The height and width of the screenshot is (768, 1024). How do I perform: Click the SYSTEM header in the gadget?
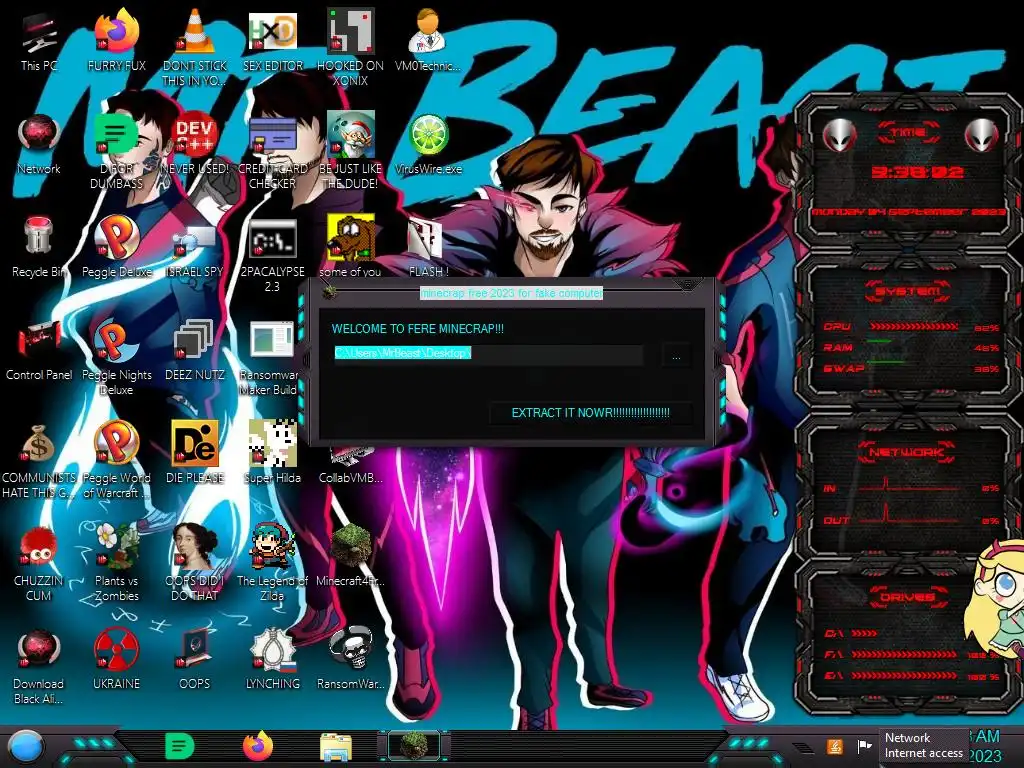908,291
